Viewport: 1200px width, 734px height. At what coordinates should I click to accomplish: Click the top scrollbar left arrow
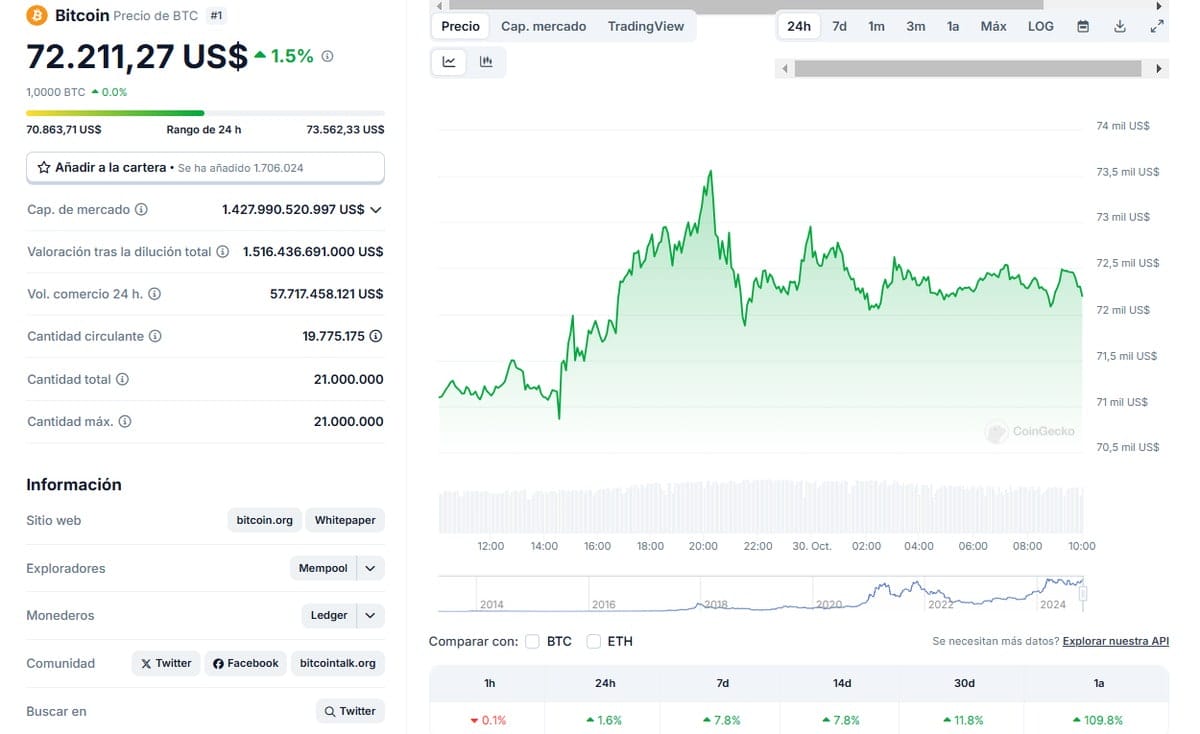[440, 5]
